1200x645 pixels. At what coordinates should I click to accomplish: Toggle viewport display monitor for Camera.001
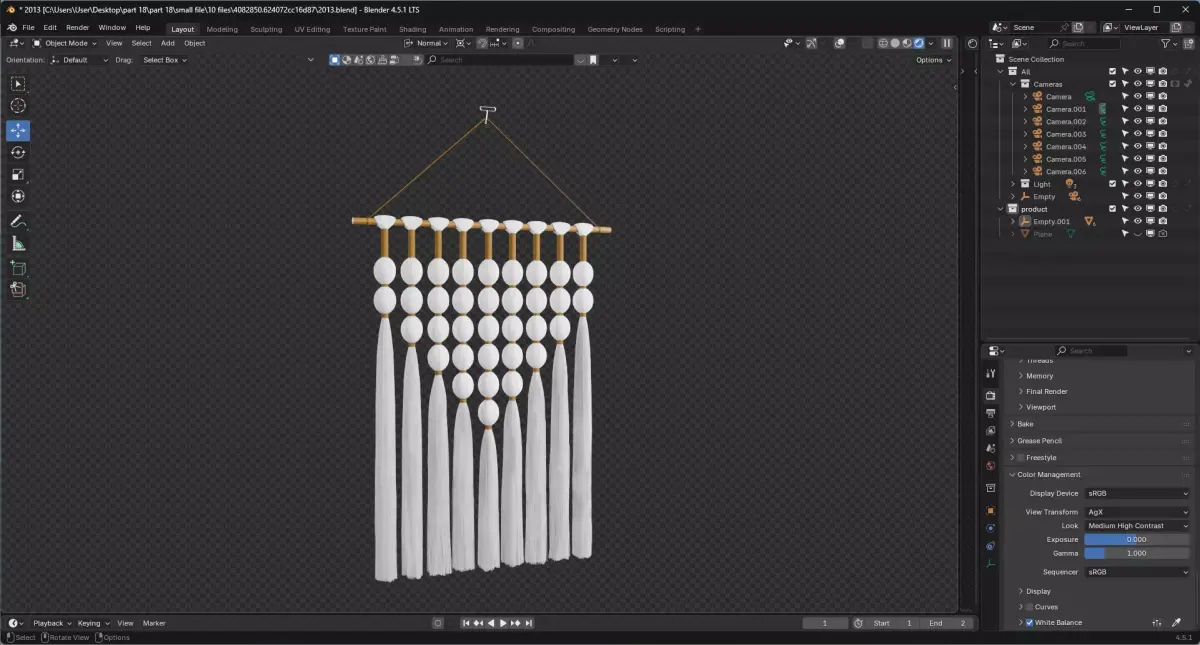point(1150,109)
